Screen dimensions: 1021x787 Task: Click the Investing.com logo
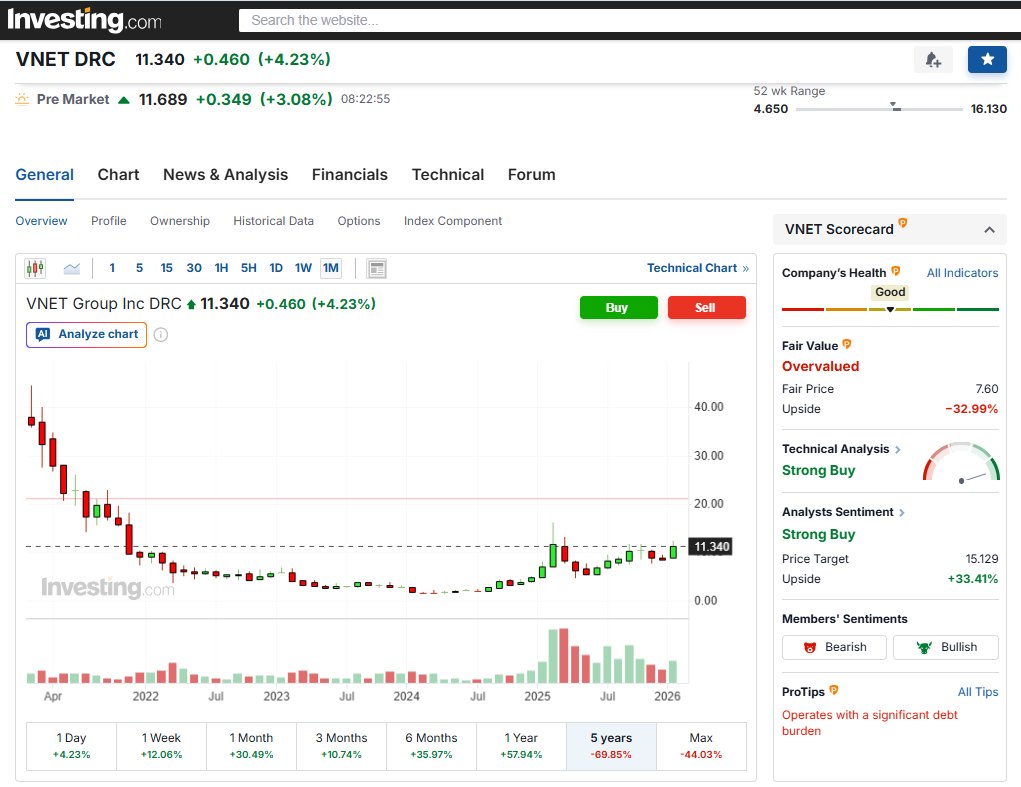coord(85,20)
